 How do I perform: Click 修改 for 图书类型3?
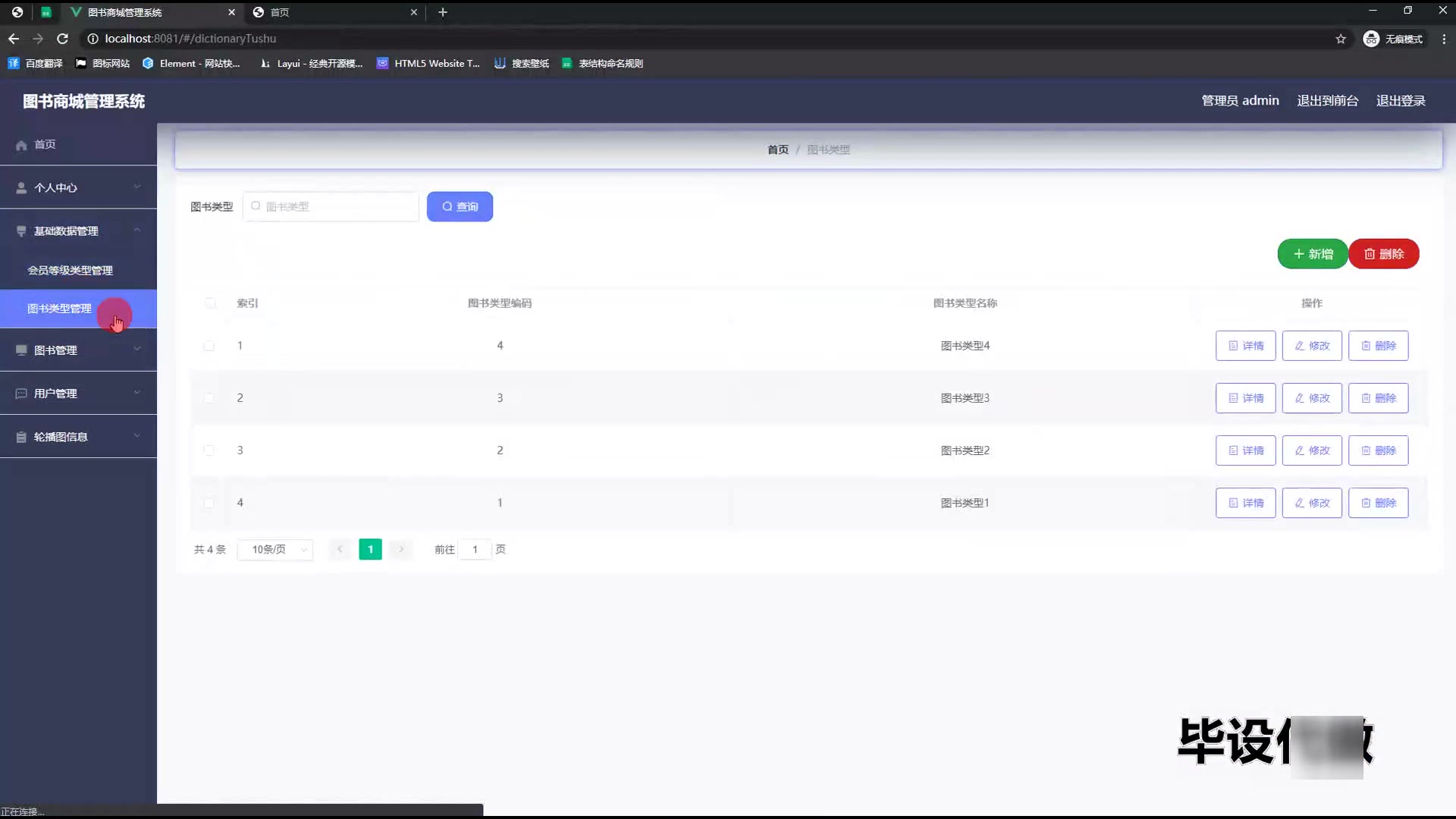[1312, 398]
